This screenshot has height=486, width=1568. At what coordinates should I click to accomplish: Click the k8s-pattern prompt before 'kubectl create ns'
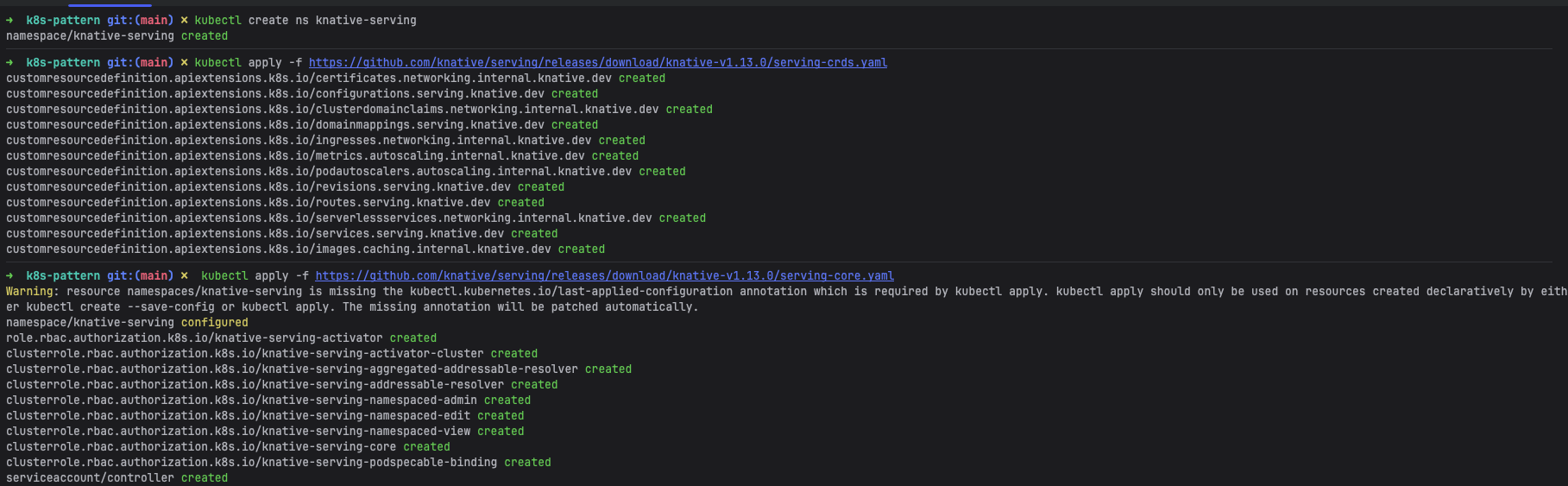63,20
